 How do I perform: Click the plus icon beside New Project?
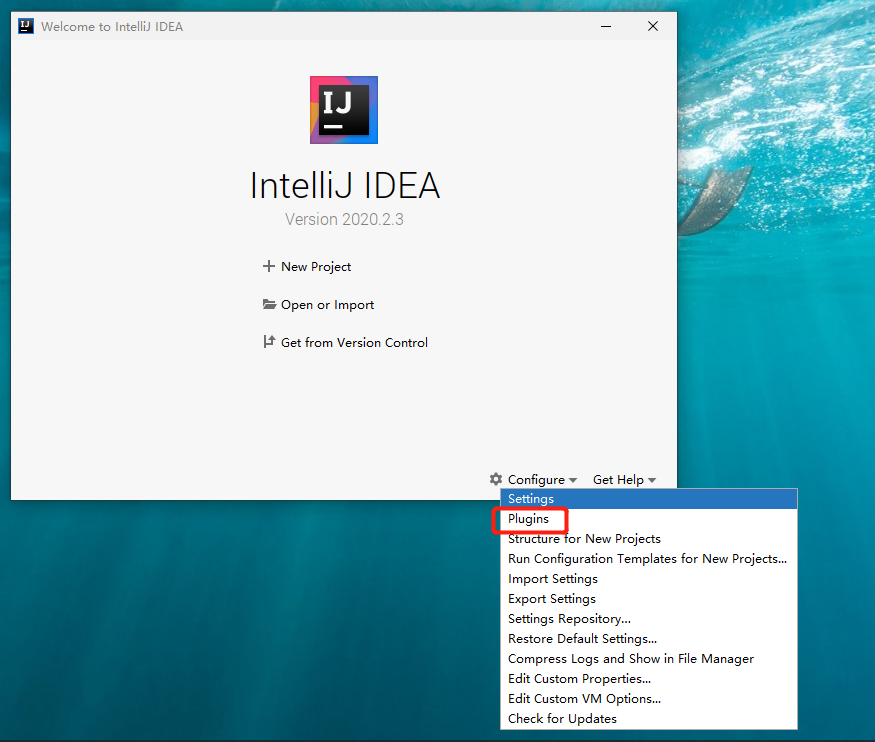click(x=269, y=266)
